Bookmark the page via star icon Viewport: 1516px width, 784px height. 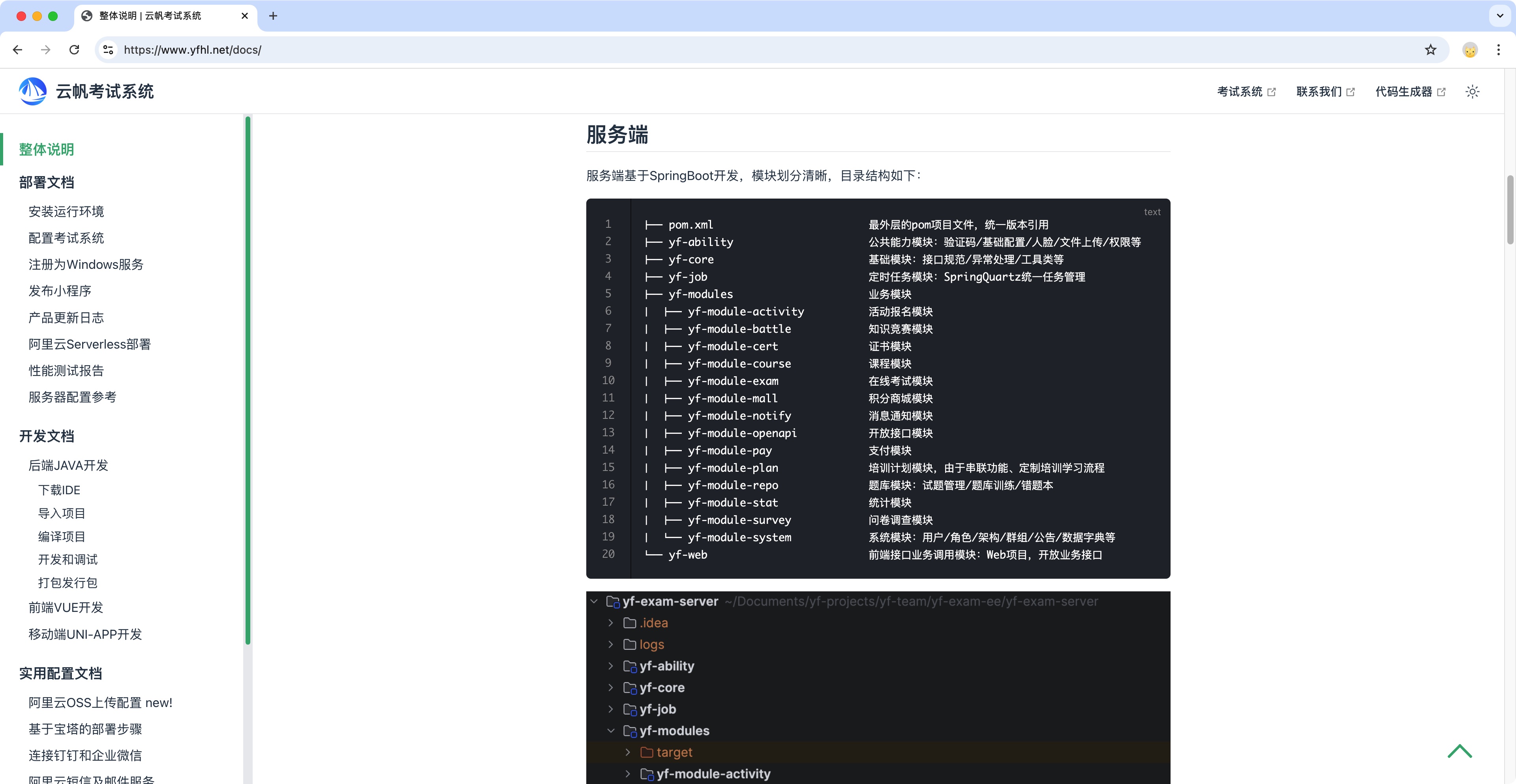tap(1430, 50)
